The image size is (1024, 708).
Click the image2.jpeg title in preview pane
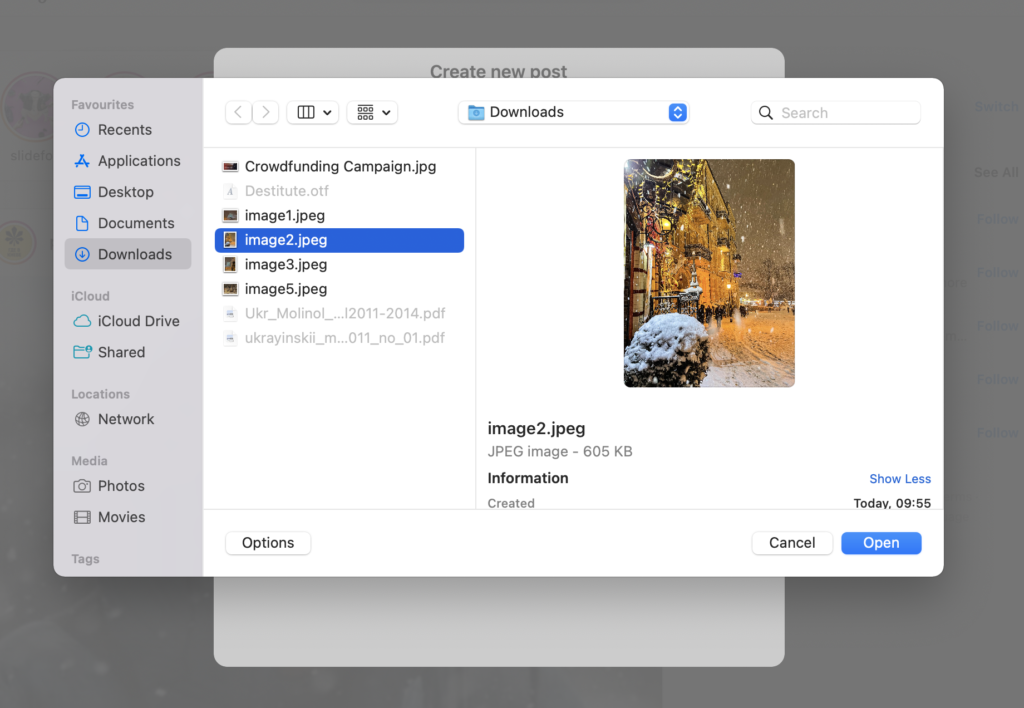[x=536, y=428]
